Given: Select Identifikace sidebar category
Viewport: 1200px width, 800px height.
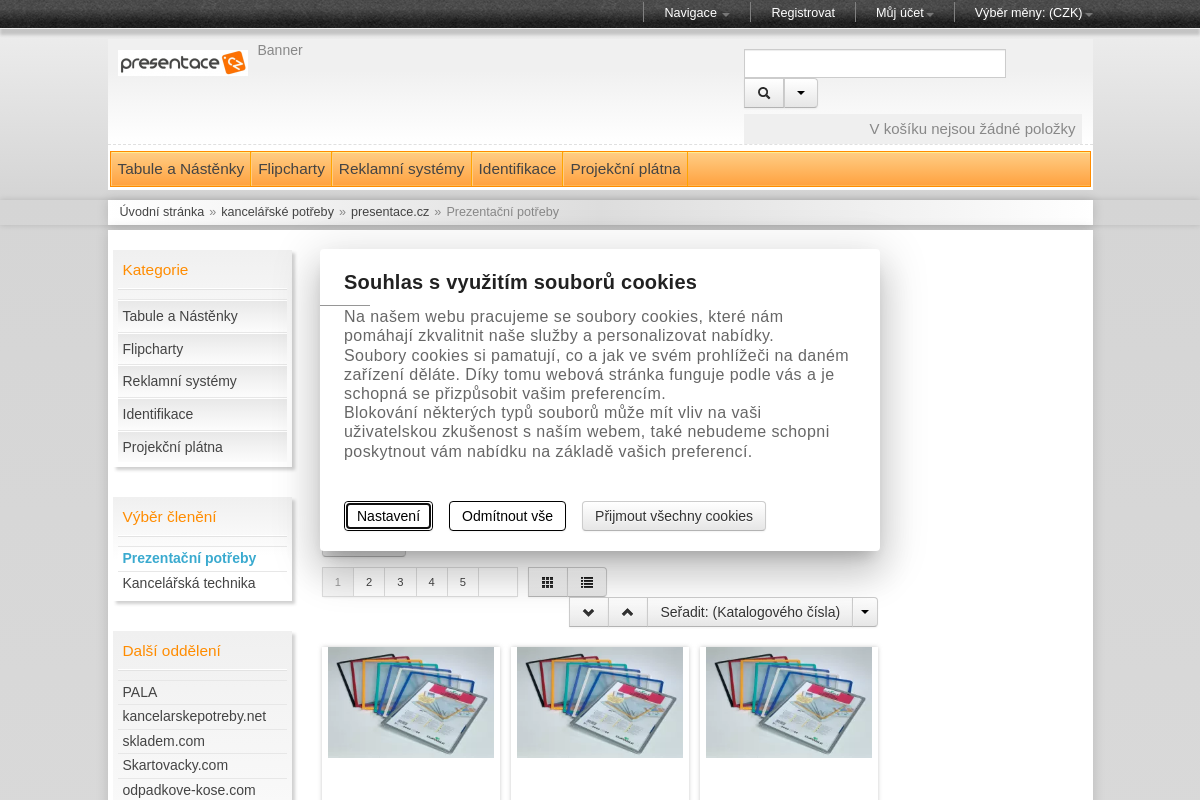Looking at the screenshot, I should (x=202, y=414).
